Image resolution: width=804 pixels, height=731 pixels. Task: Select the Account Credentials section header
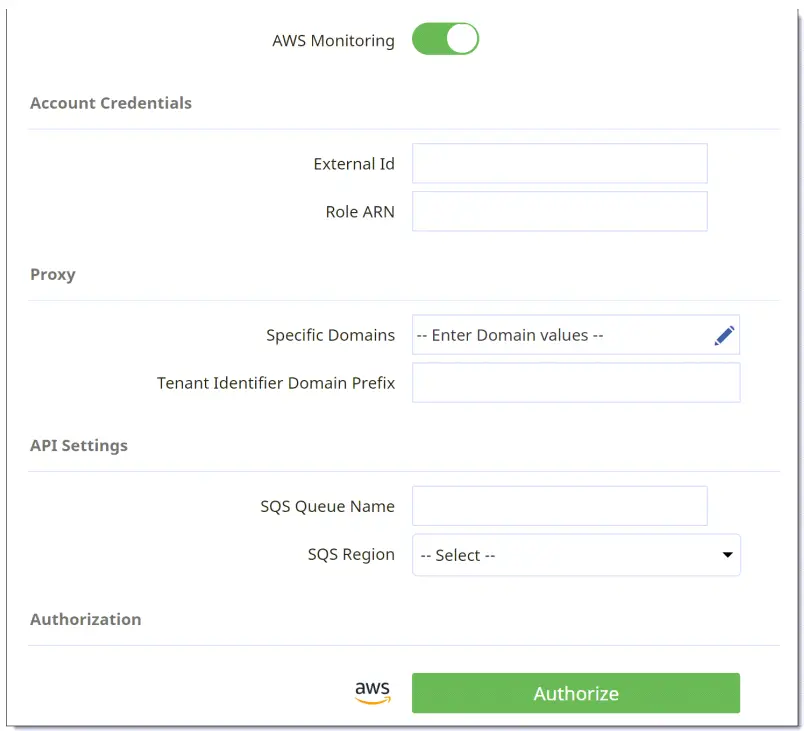point(110,103)
